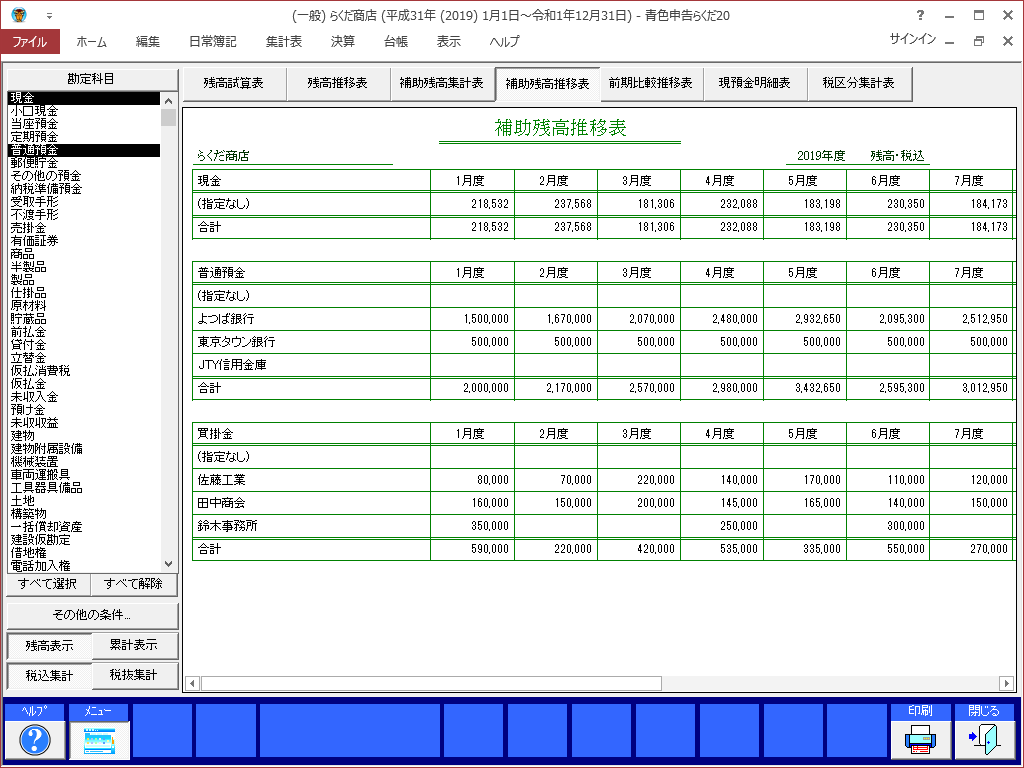Select 有価証券 in the account list
Screen dimensions: 1024x768
pos(84,241)
